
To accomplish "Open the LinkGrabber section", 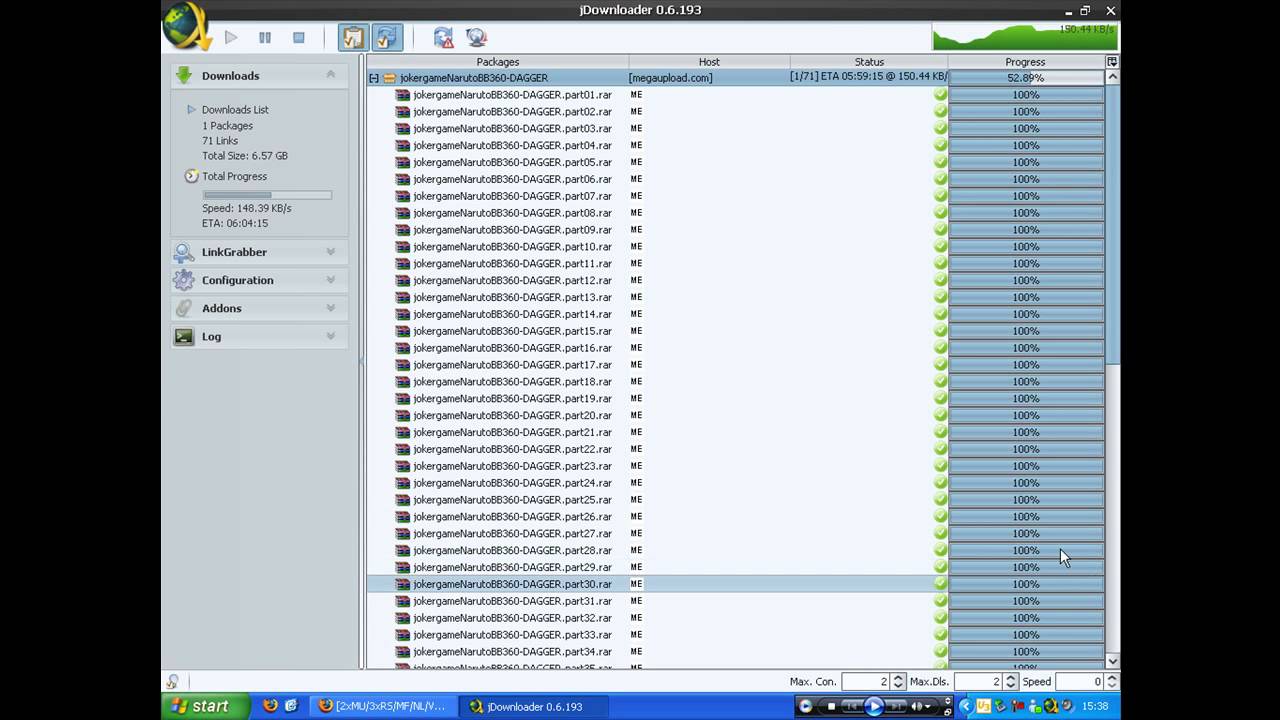I will (259, 252).
